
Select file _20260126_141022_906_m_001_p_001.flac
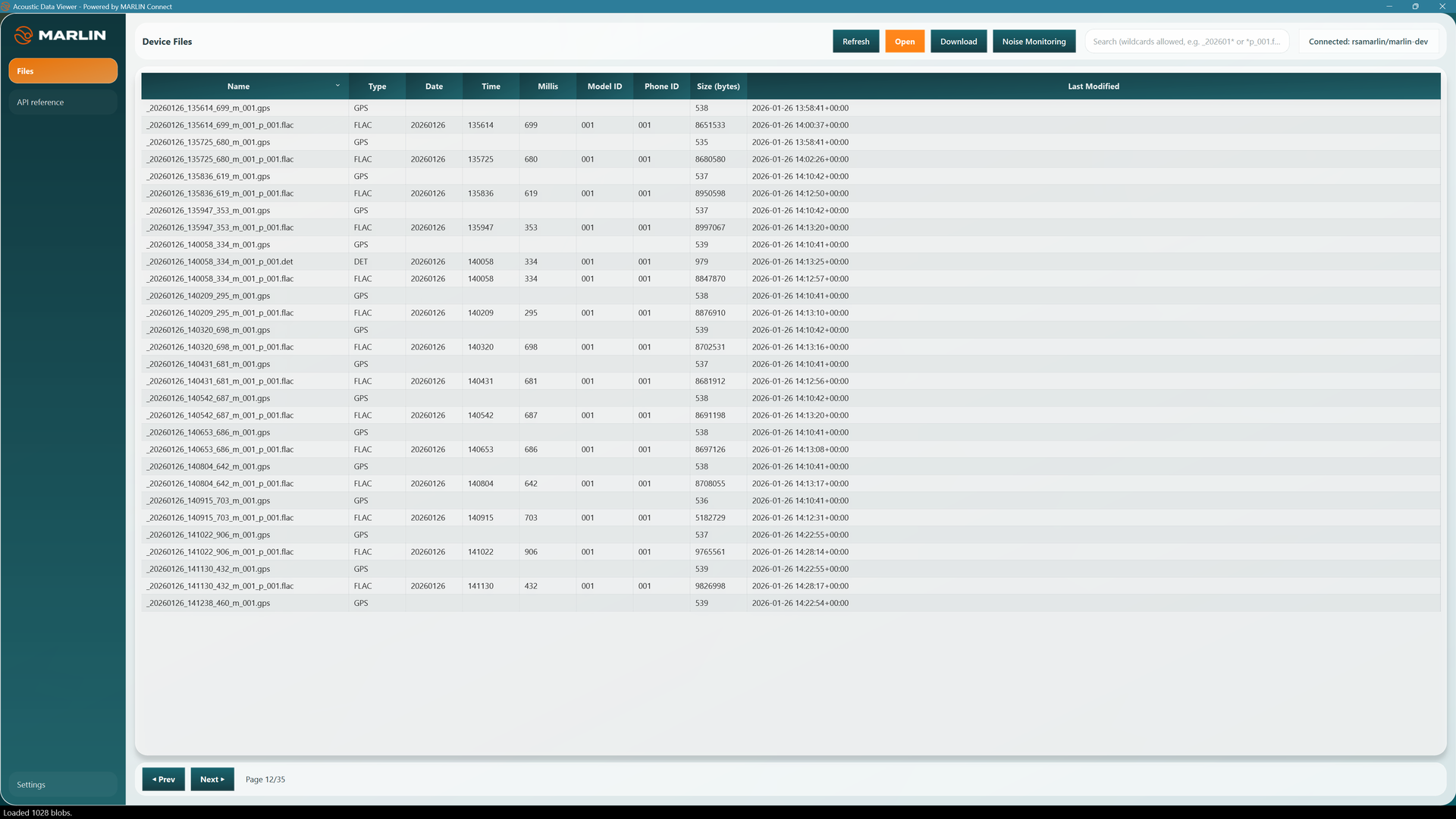220,552
